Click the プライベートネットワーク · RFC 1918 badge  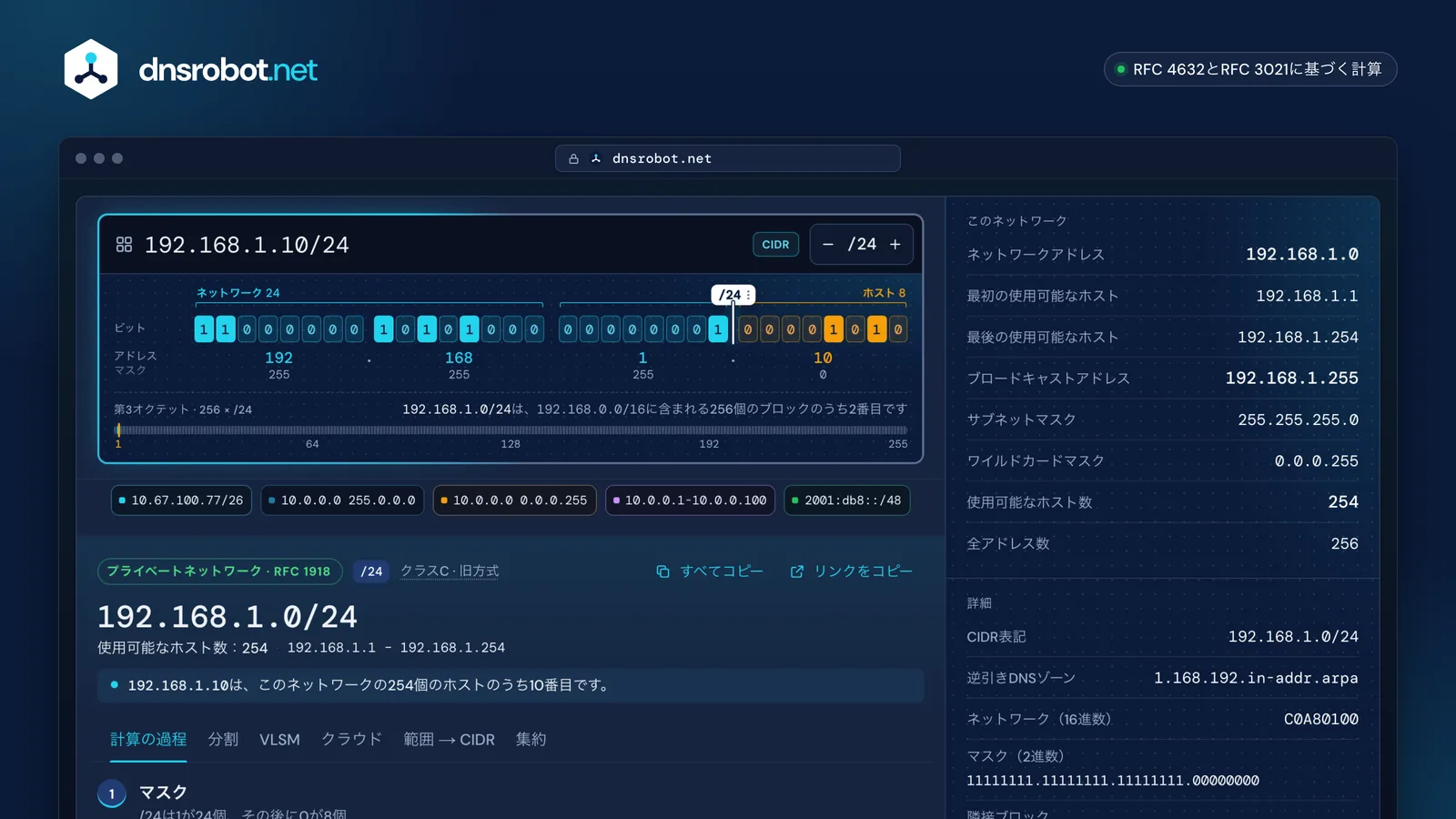click(x=220, y=571)
